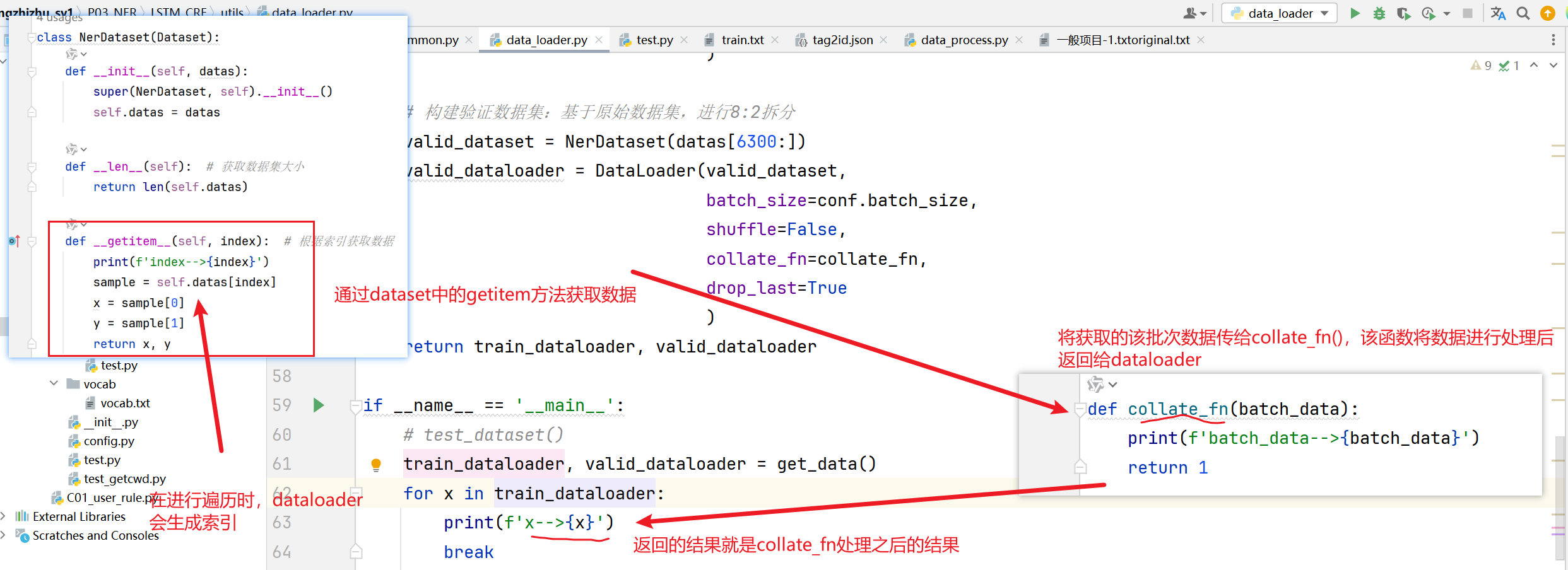Image resolution: width=1568 pixels, height=570 pixels.
Task: Click the inlay hint icon above collate_fn
Action: coord(1095,384)
